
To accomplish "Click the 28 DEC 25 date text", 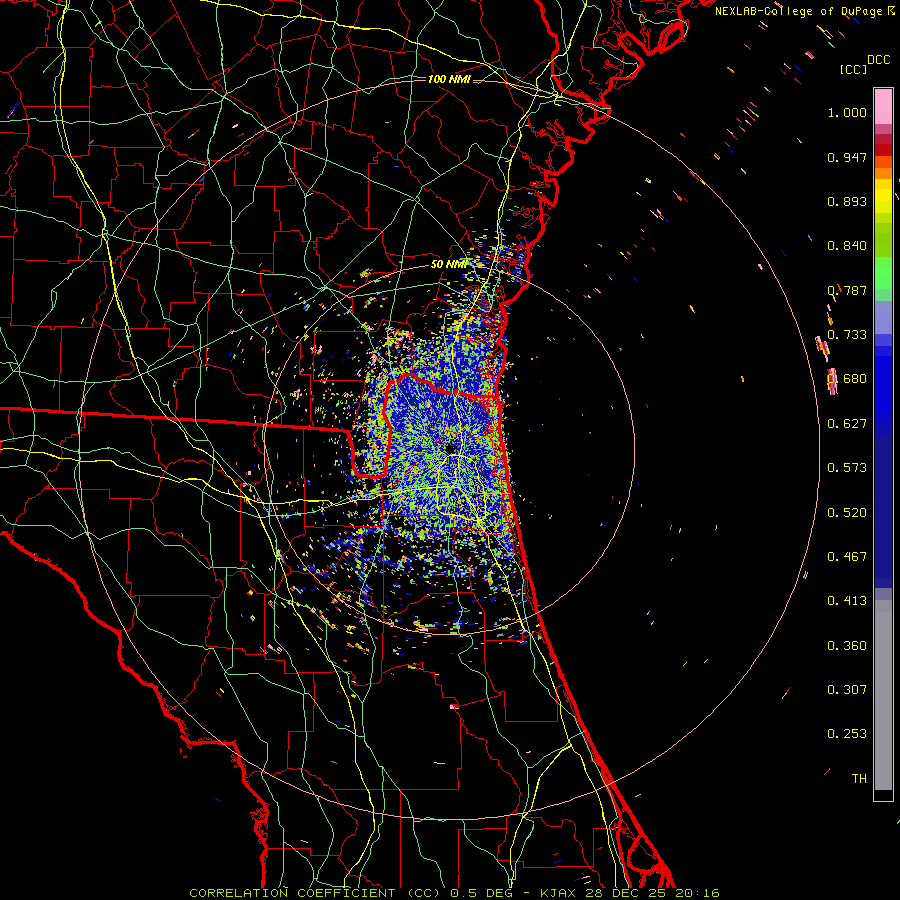I will click(x=627, y=893).
